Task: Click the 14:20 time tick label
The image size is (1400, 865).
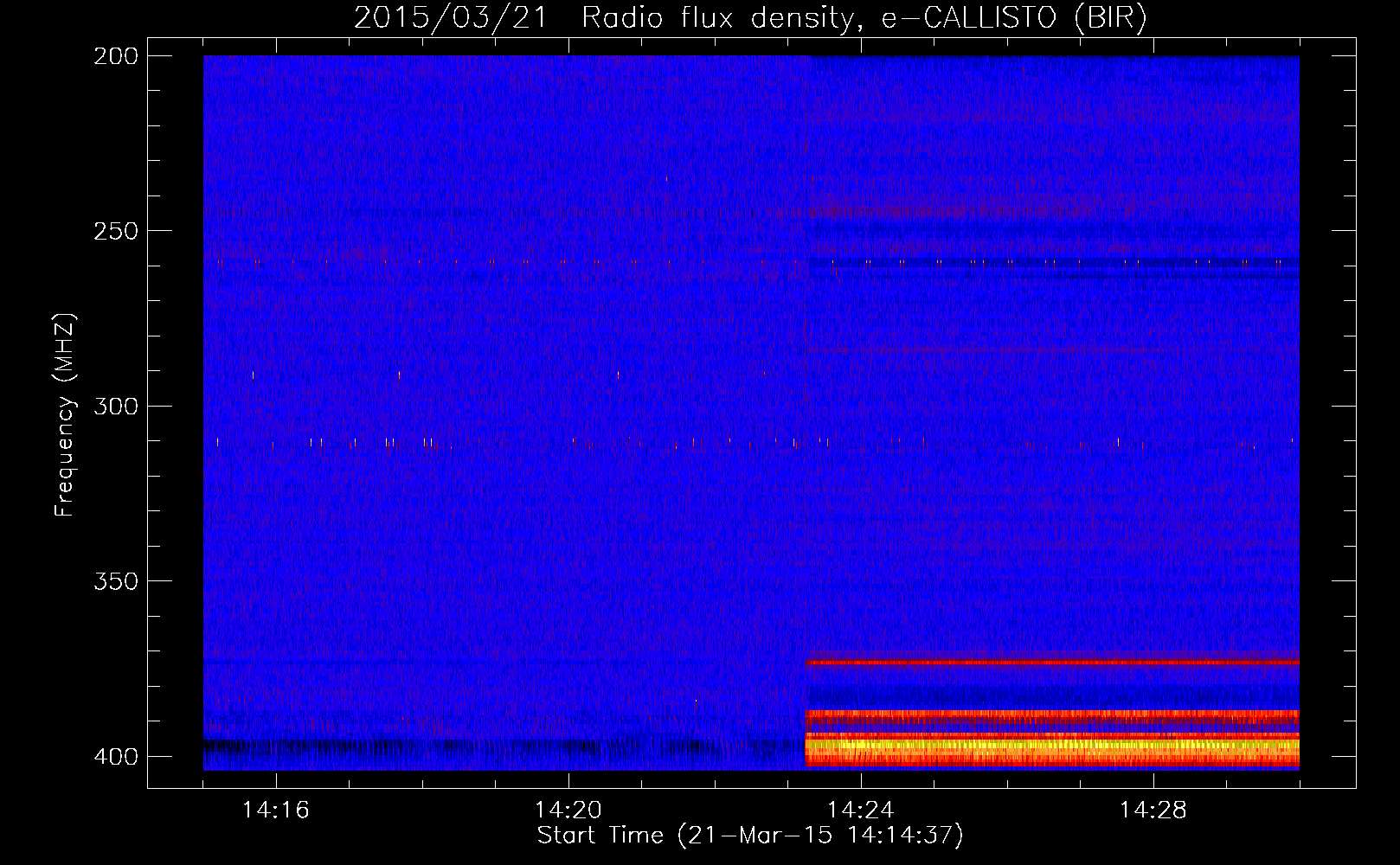Action: tap(568, 811)
